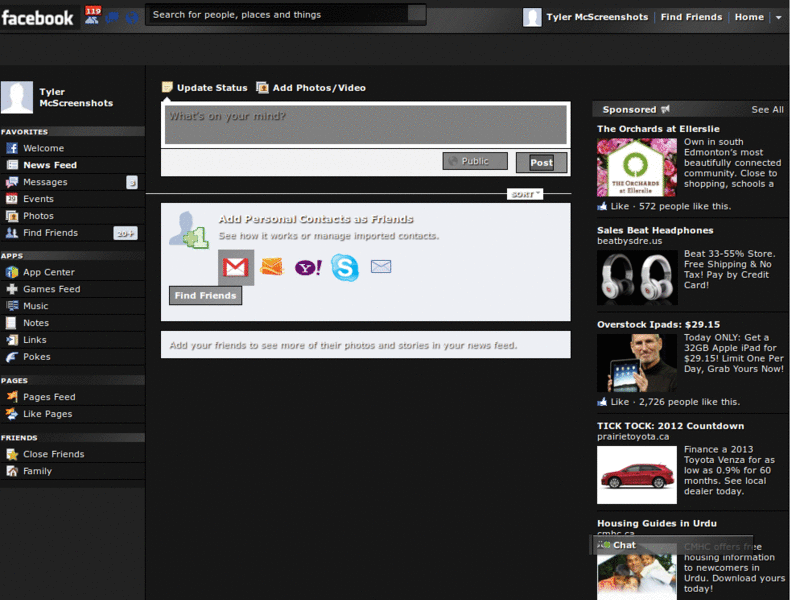Viewport: 800px width, 600px height.
Task: Click See All in Sponsored section
Action: pos(767,110)
